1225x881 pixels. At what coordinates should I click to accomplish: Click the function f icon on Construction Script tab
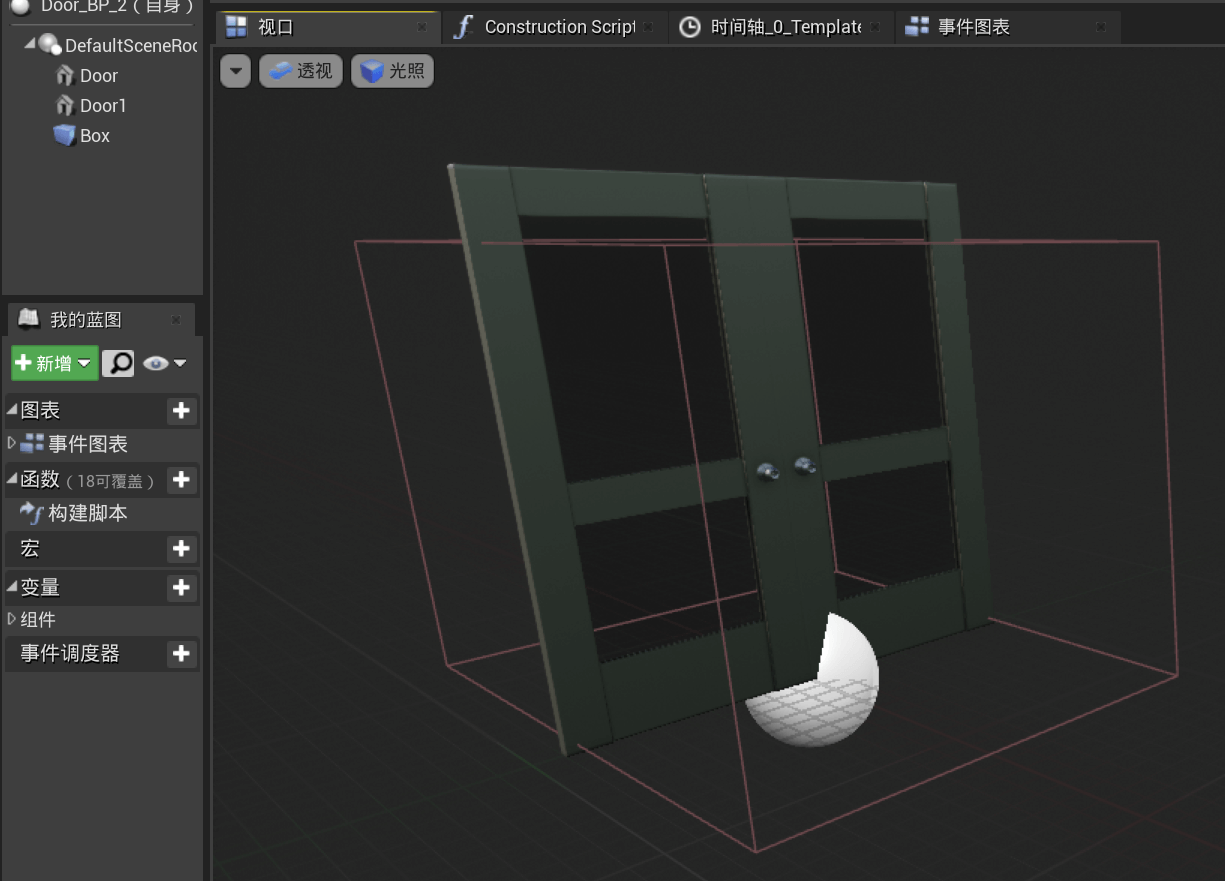pyautogui.click(x=462, y=27)
